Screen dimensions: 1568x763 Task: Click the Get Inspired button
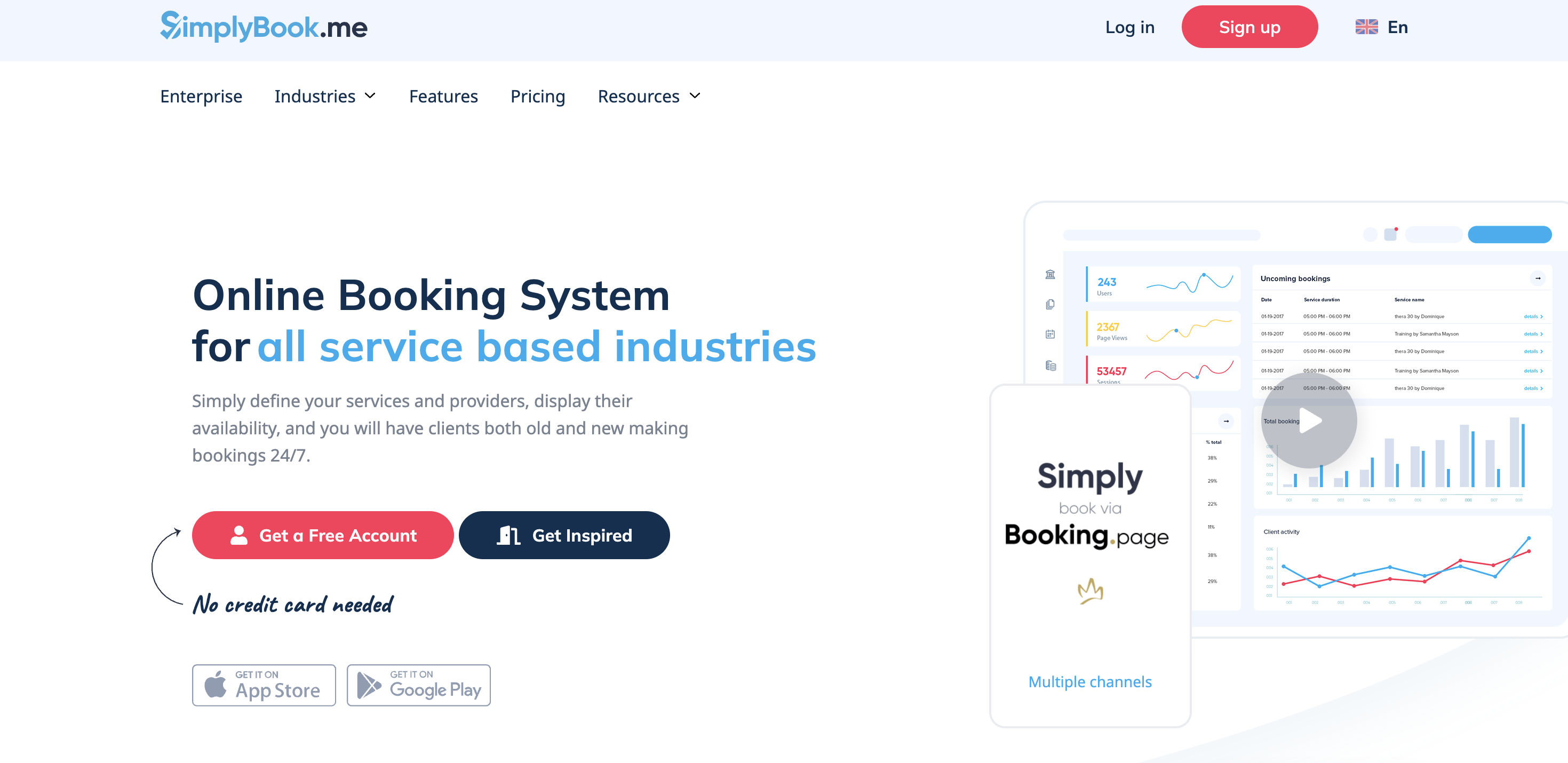pos(563,535)
